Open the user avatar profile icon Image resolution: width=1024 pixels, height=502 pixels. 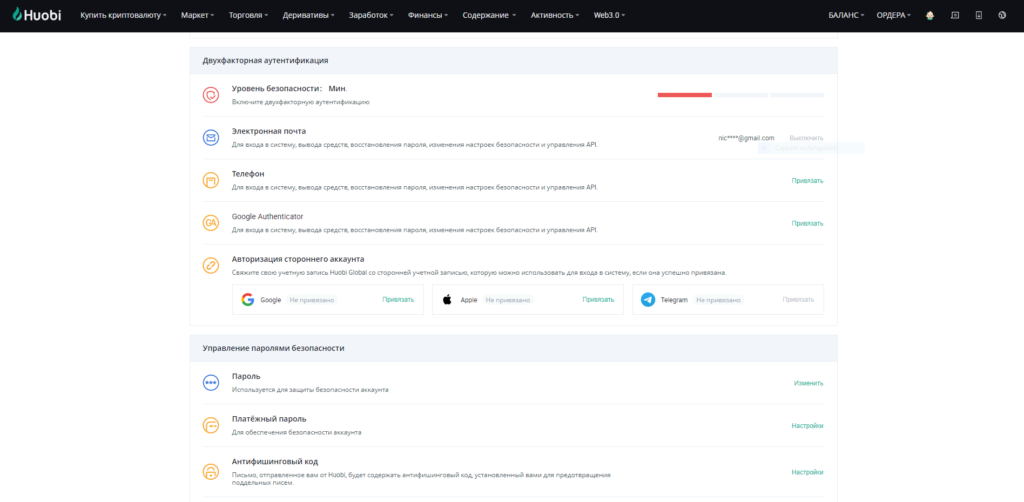(x=931, y=16)
